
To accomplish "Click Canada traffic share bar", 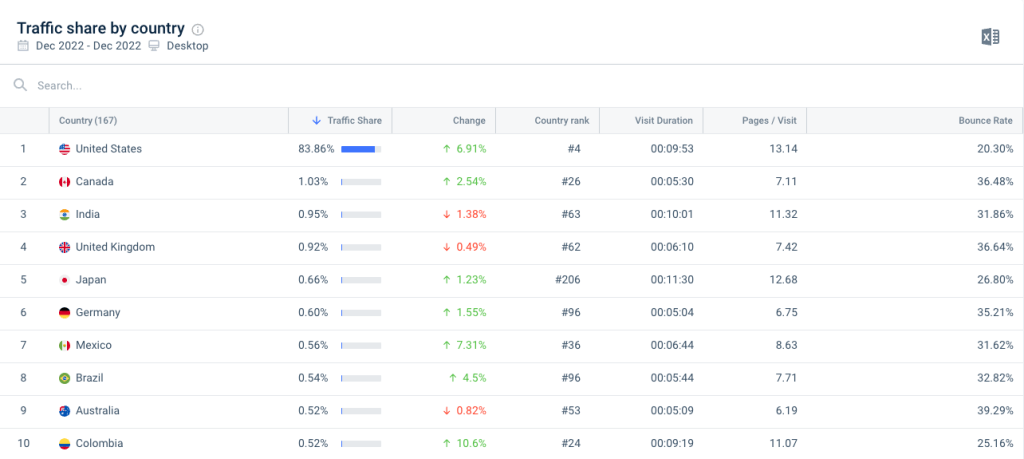I will (361, 182).
